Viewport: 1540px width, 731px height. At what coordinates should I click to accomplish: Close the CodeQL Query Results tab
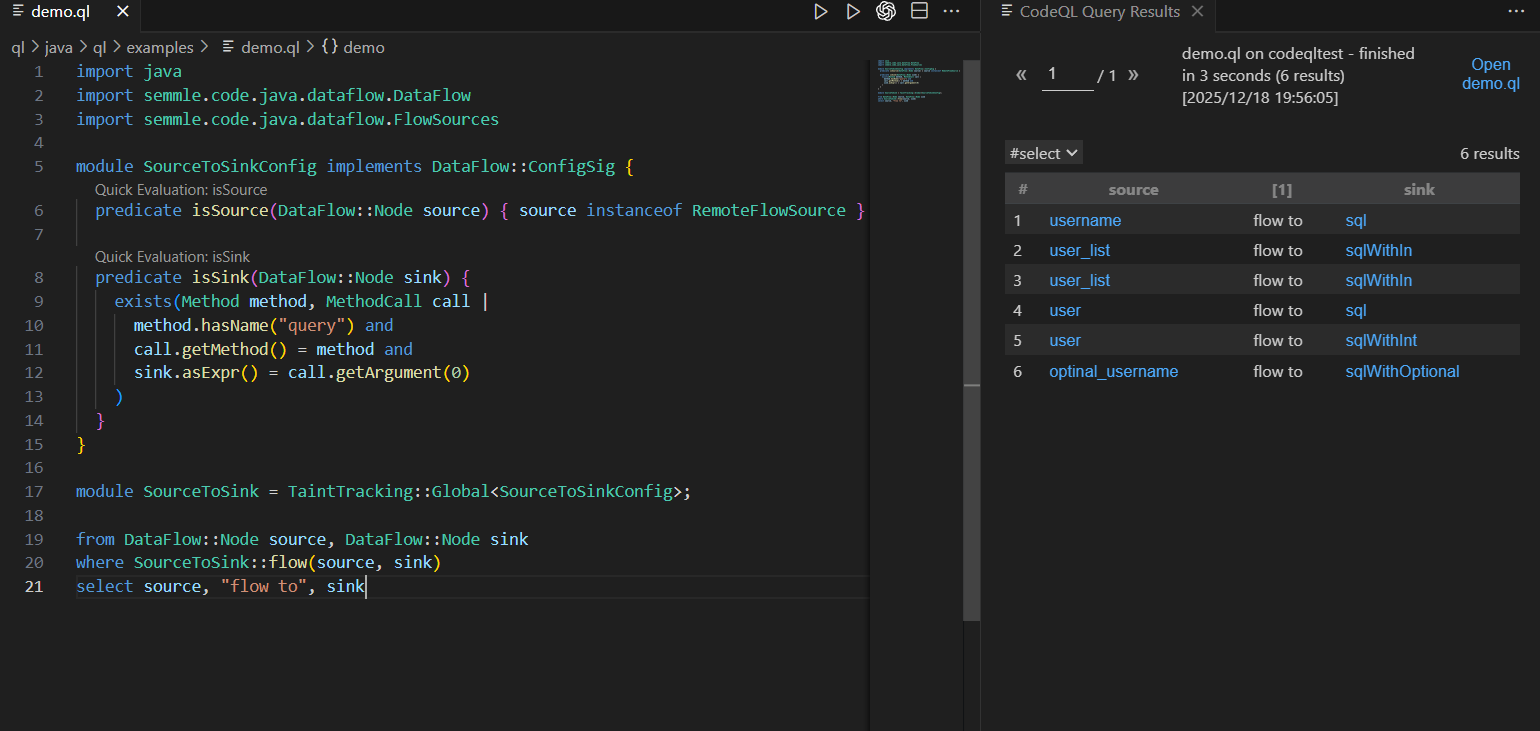coord(1198,12)
